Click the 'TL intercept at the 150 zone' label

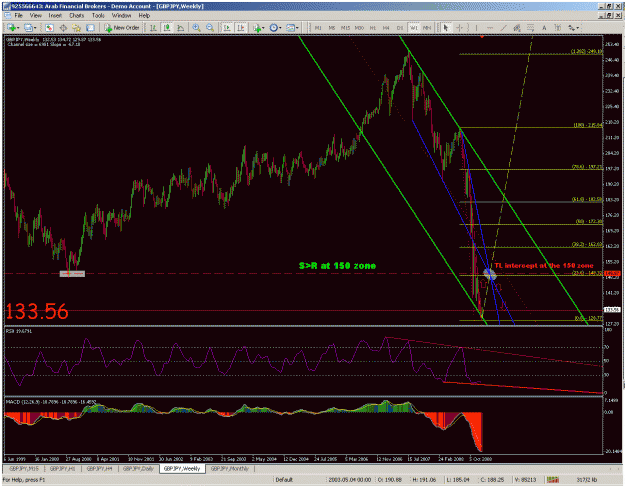tap(544, 266)
